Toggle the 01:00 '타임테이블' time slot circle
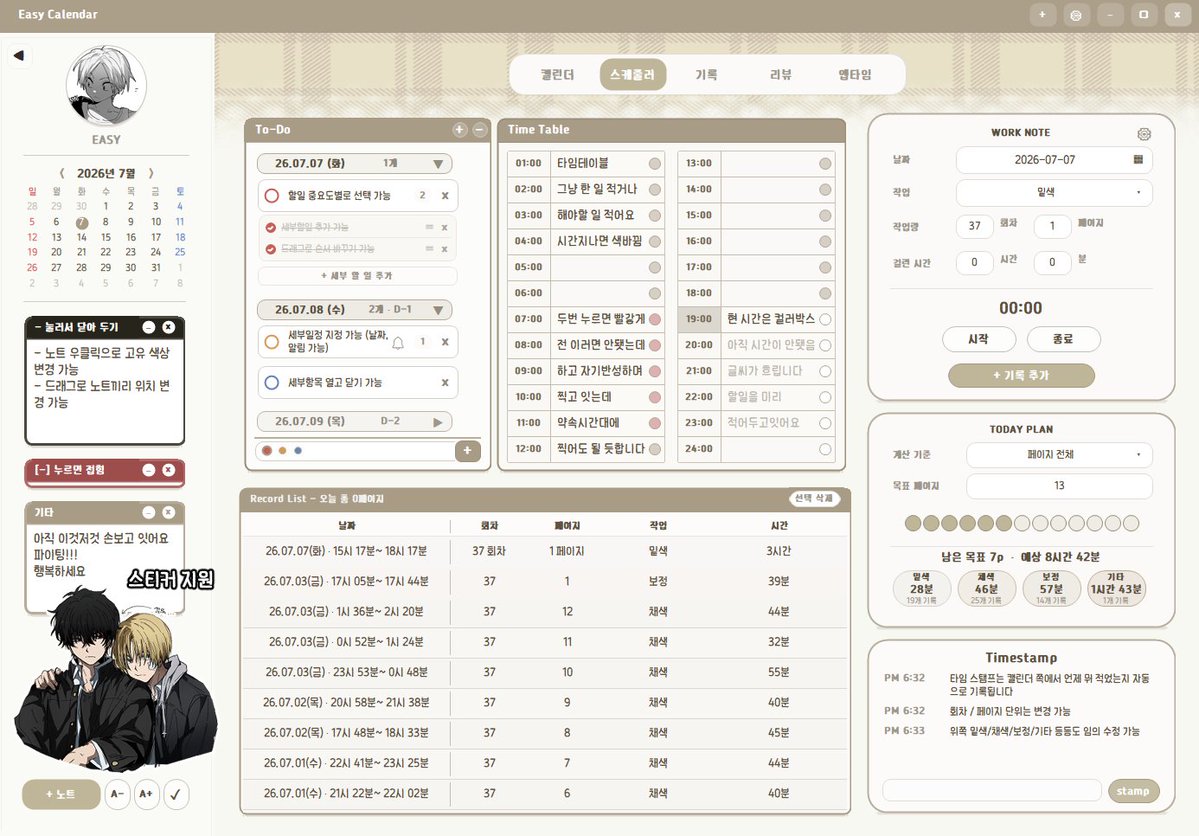Image resolution: width=1199 pixels, height=836 pixels. (655, 164)
